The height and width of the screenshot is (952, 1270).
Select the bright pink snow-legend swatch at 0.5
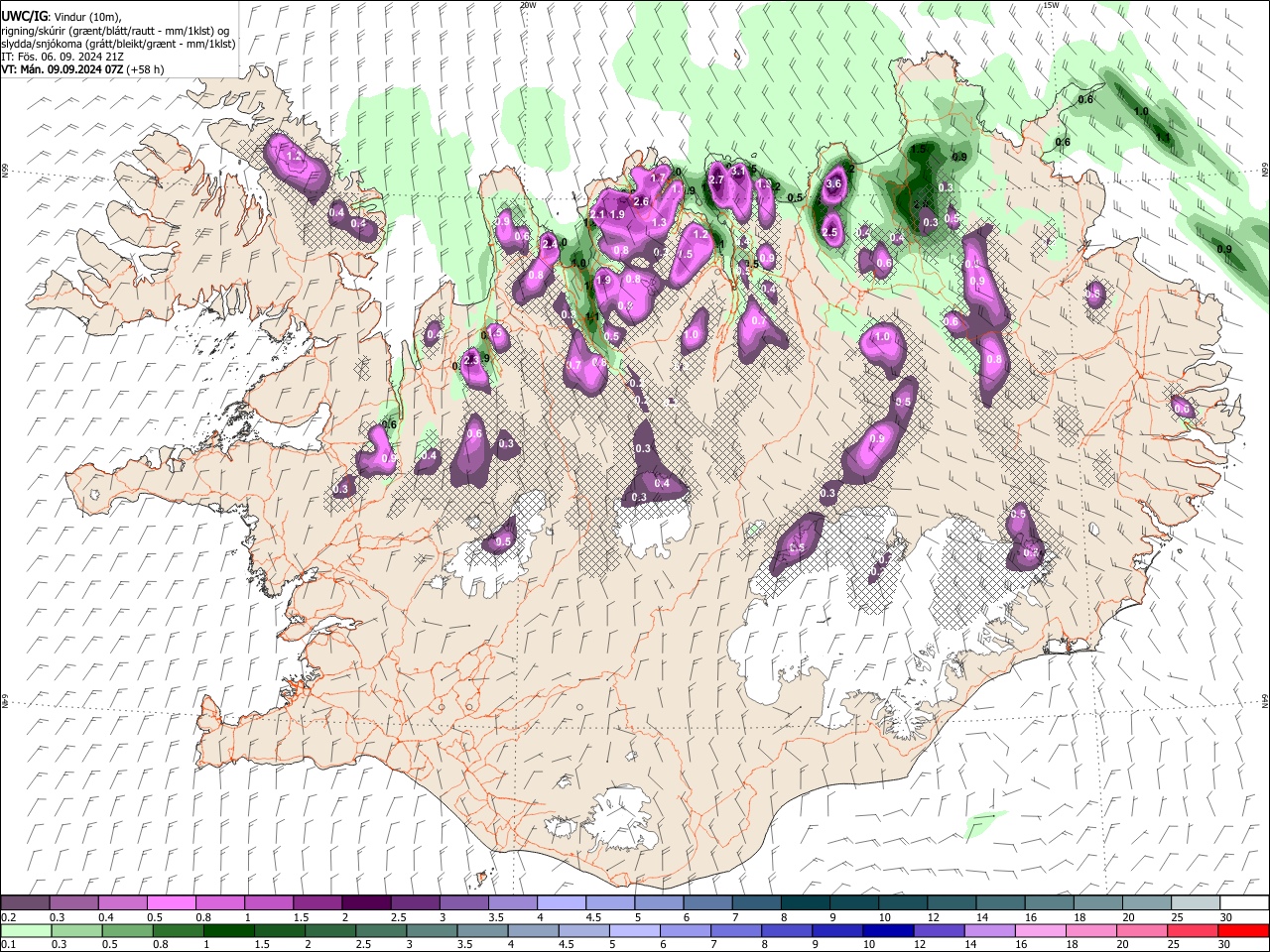pyautogui.click(x=171, y=903)
